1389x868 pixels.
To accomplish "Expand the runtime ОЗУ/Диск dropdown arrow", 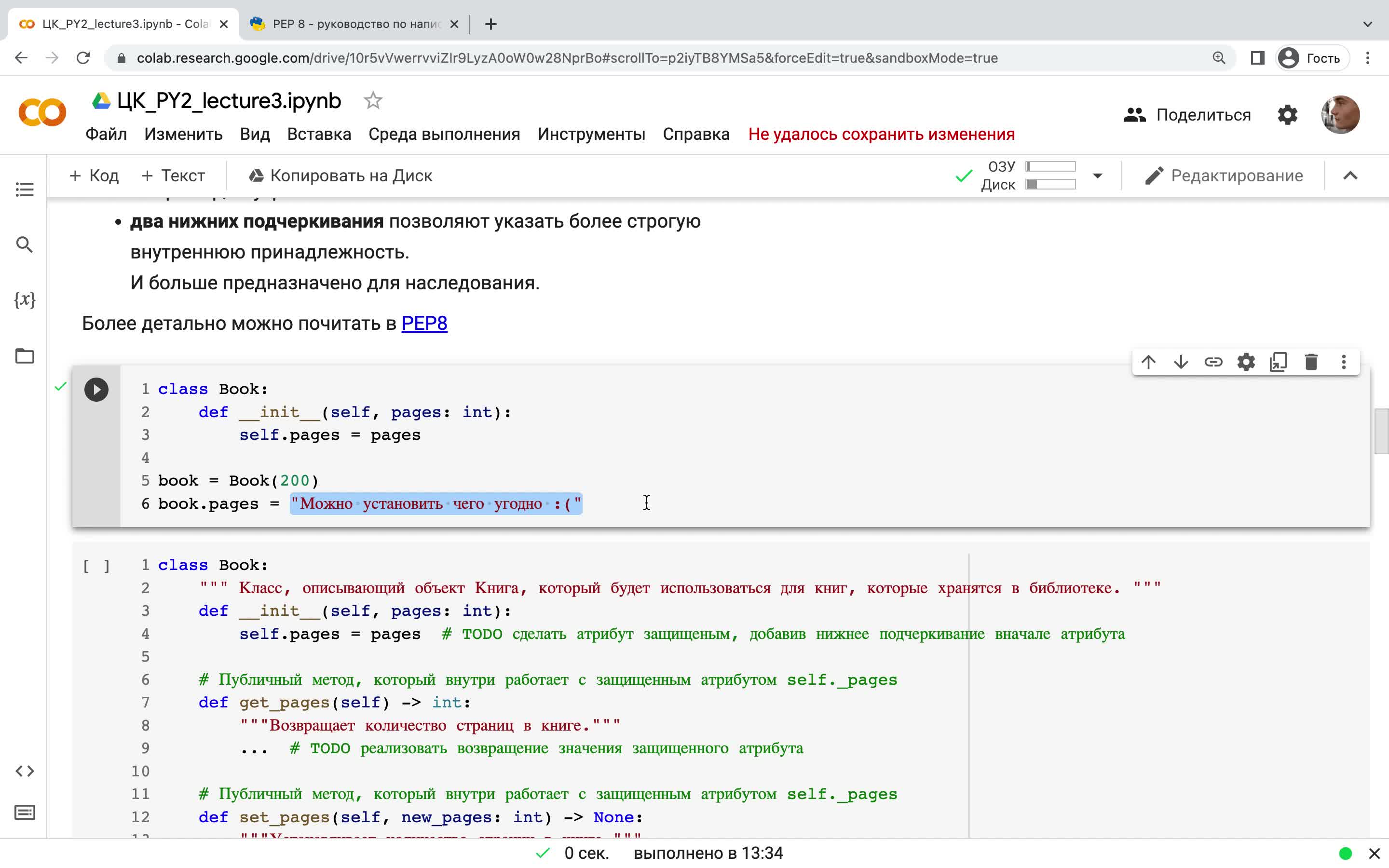I will tap(1097, 176).
